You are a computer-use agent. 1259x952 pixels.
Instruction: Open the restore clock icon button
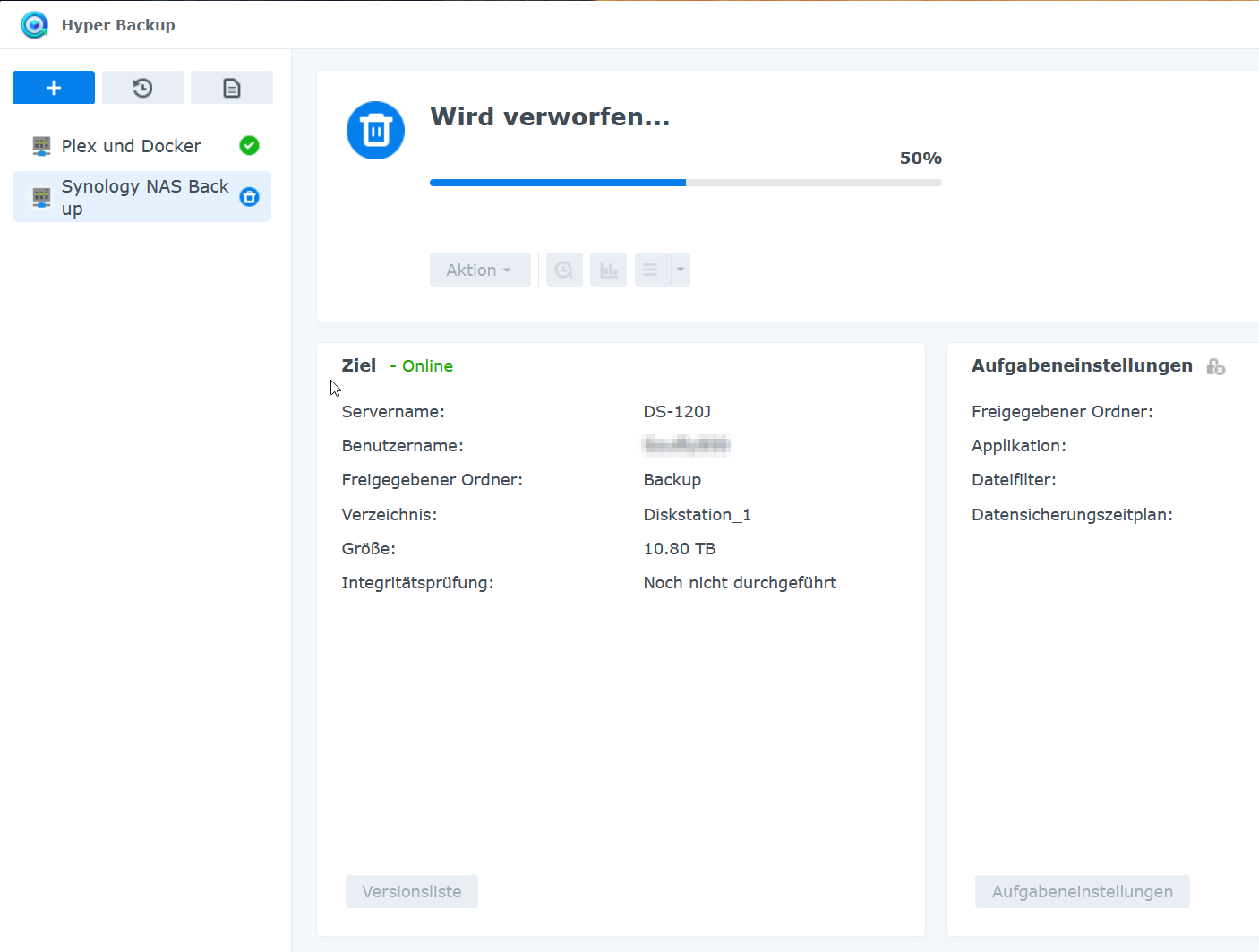point(142,88)
